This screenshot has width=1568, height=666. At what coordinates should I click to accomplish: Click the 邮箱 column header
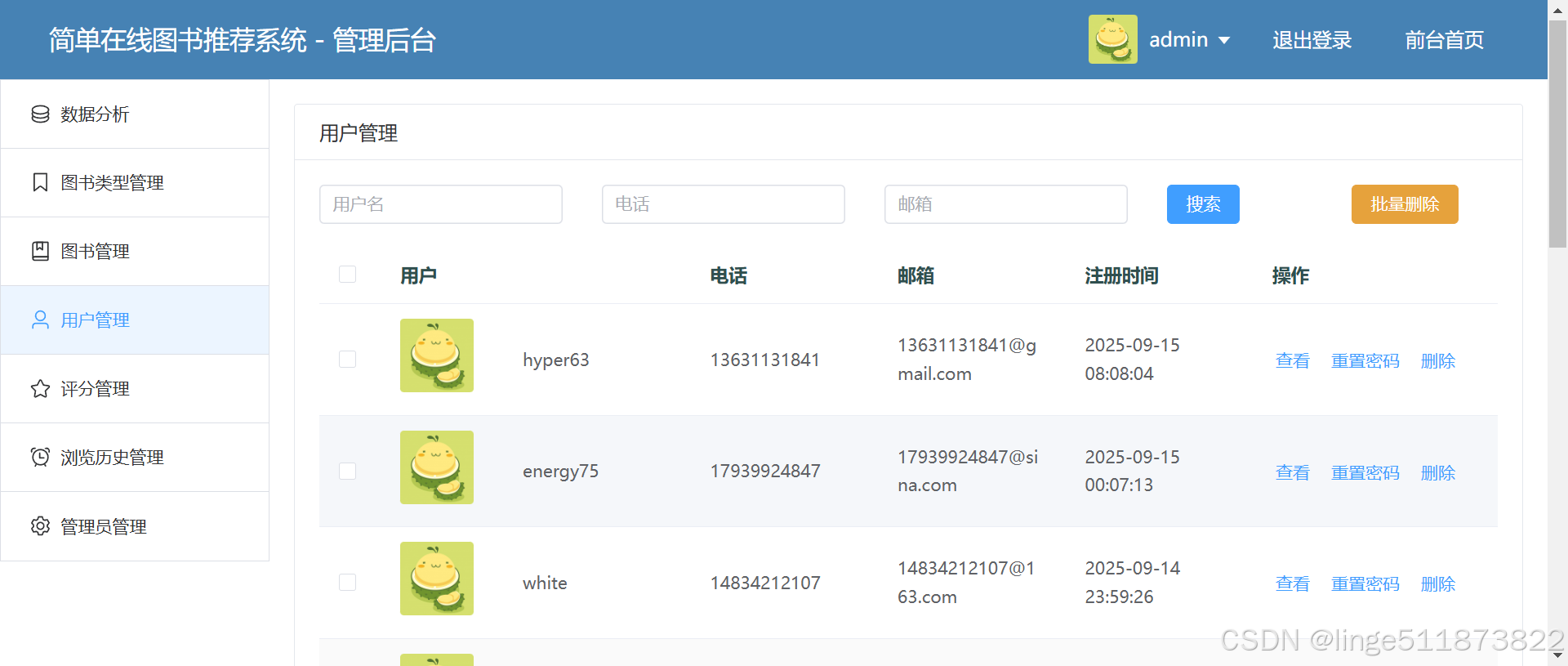(x=915, y=276)
